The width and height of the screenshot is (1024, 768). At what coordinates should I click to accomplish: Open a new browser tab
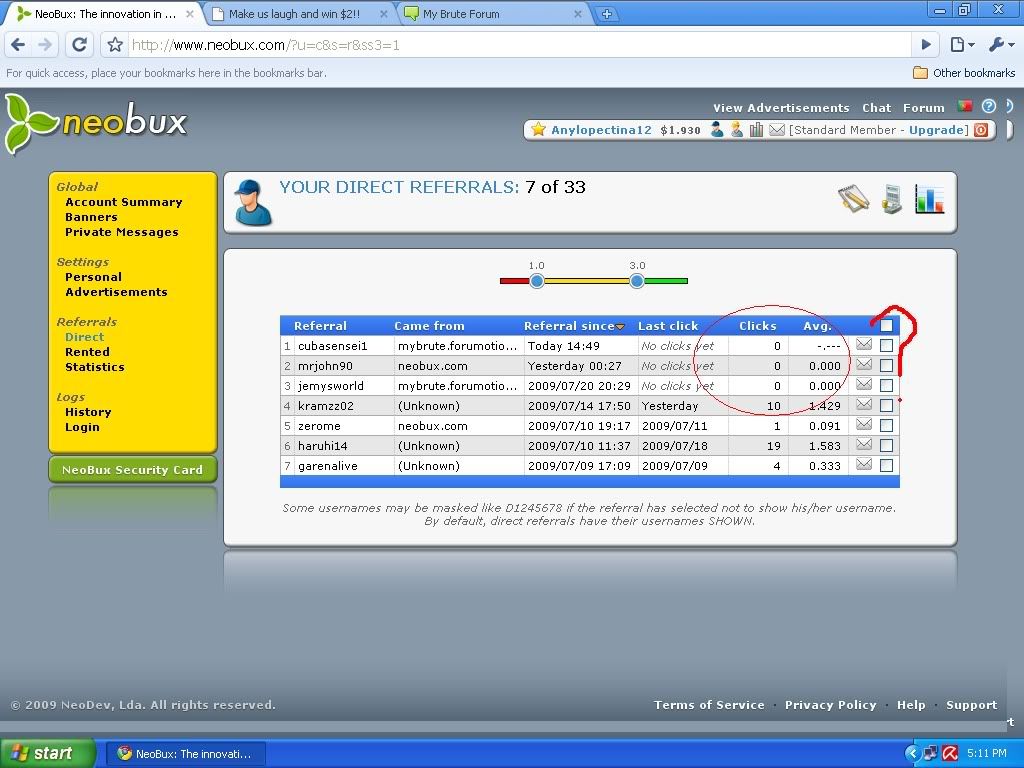(607, 14)
